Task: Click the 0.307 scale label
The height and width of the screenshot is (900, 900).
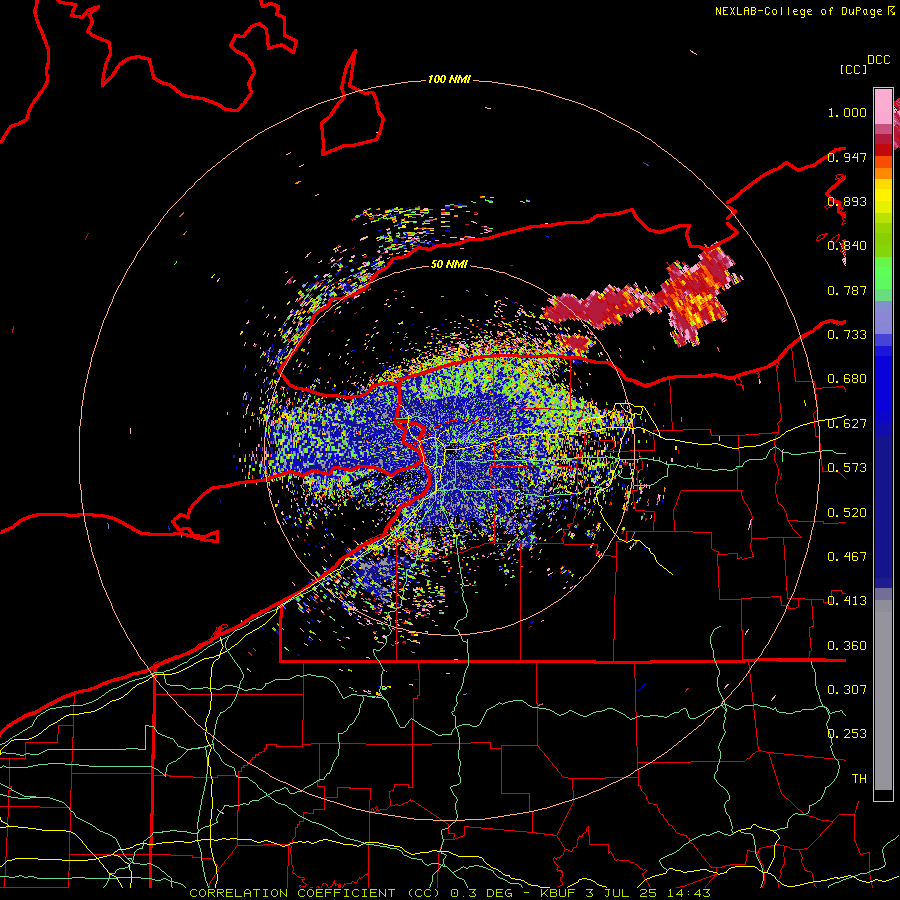Action: tap(847, 689)
